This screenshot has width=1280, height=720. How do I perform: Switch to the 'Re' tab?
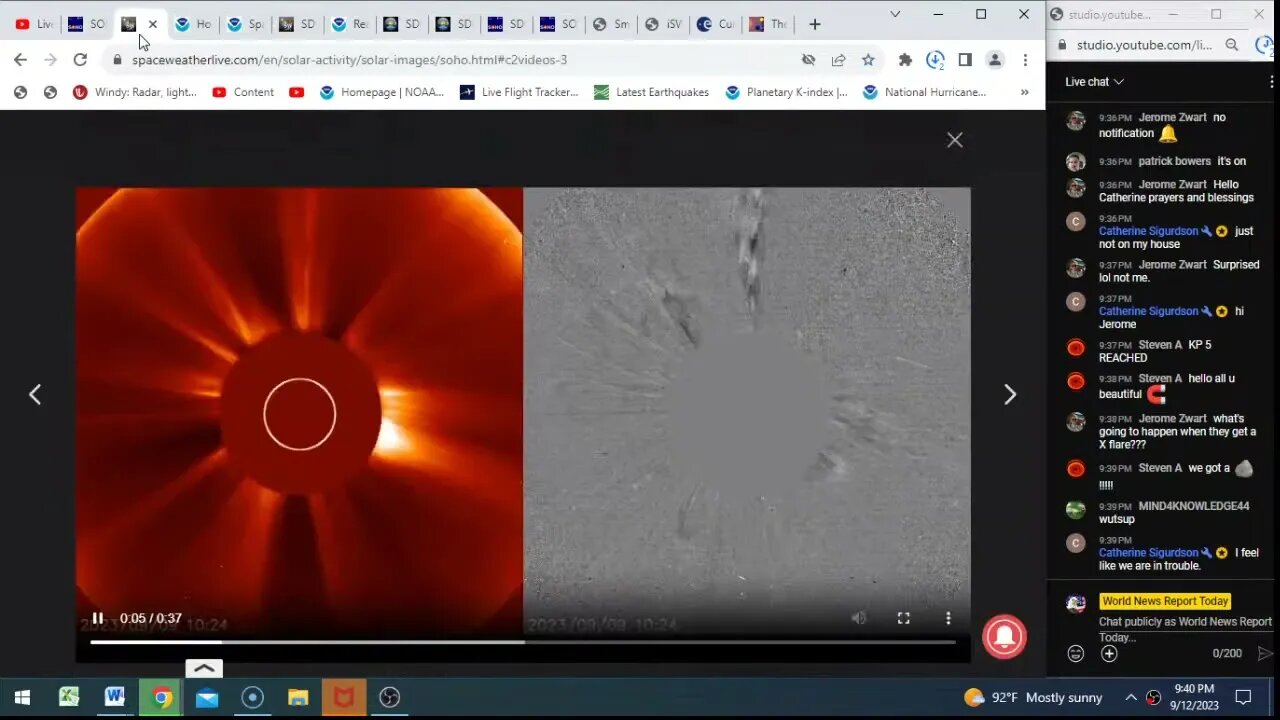350,24
